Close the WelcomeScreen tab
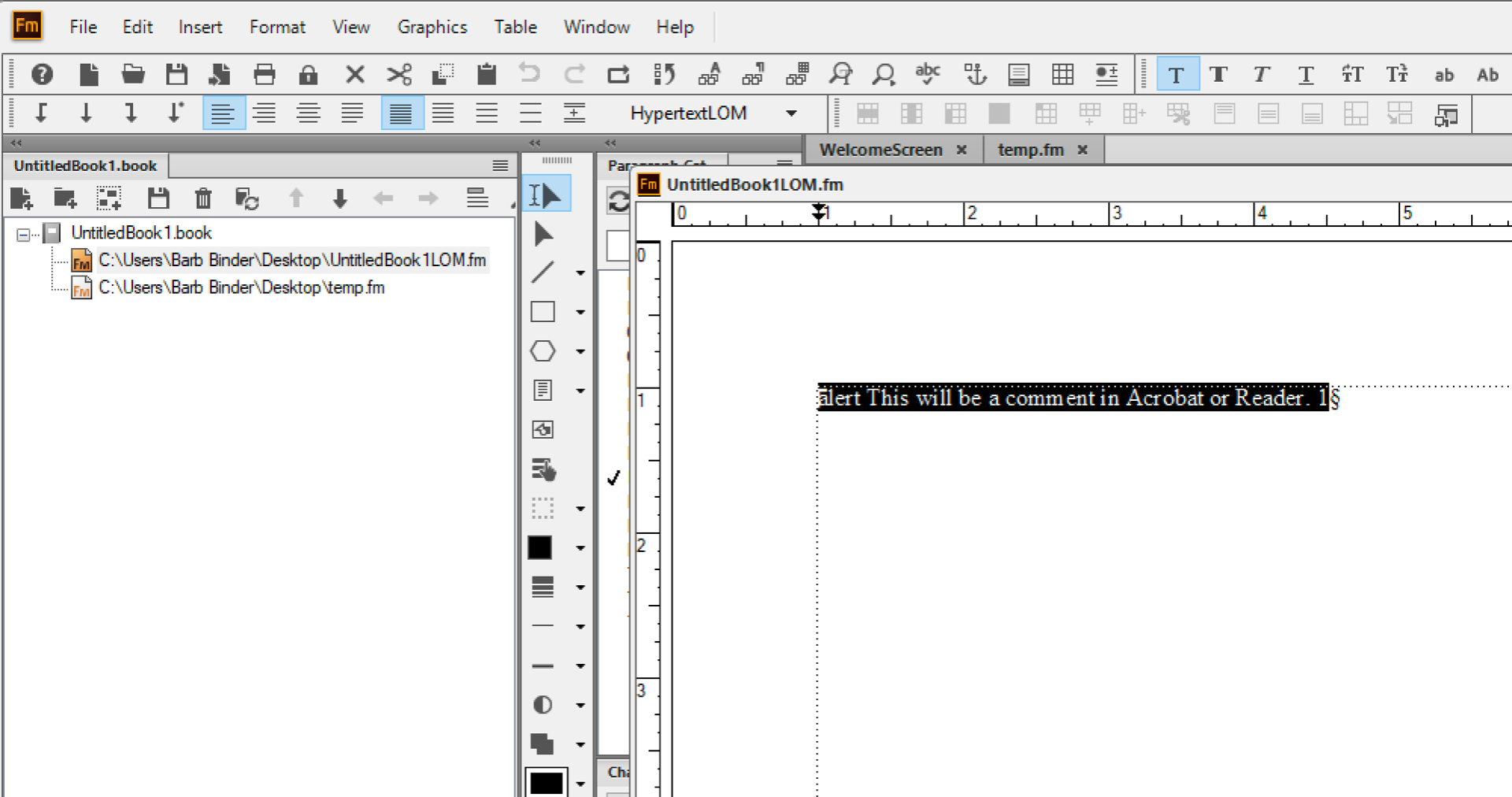1512x797 pixels. pos(962,150)
